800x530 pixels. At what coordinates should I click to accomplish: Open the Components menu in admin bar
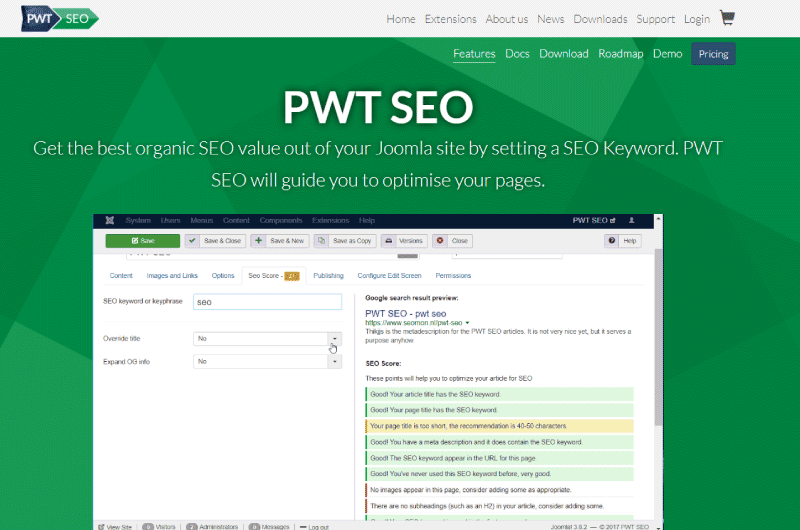(281, 220)
